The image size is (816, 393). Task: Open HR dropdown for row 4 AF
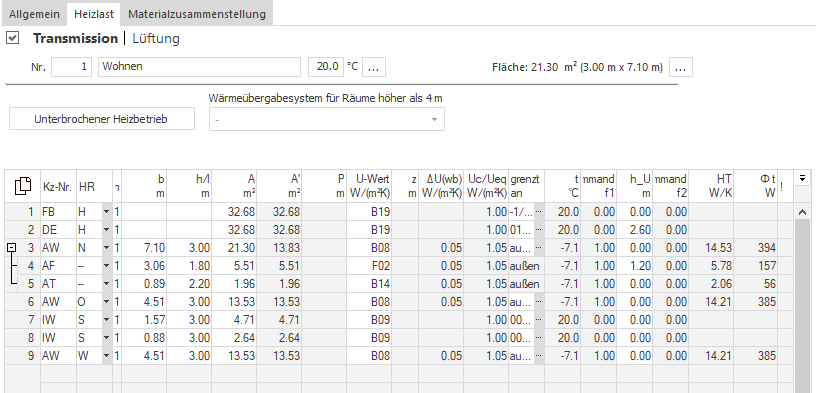[x=107, y=266]
